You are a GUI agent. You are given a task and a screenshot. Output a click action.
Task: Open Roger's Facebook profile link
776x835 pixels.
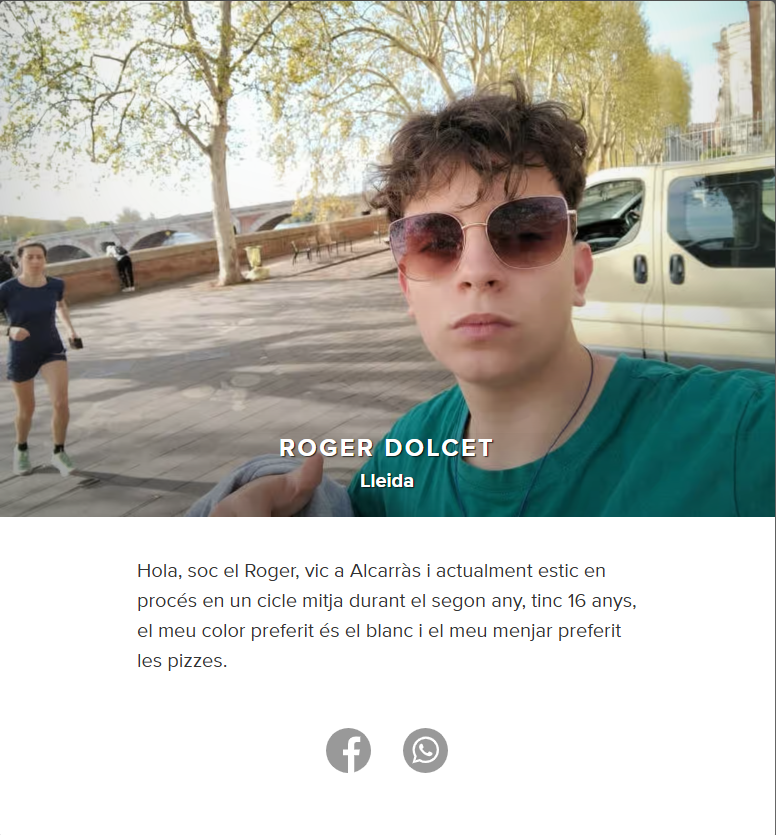tap(348, 750)
